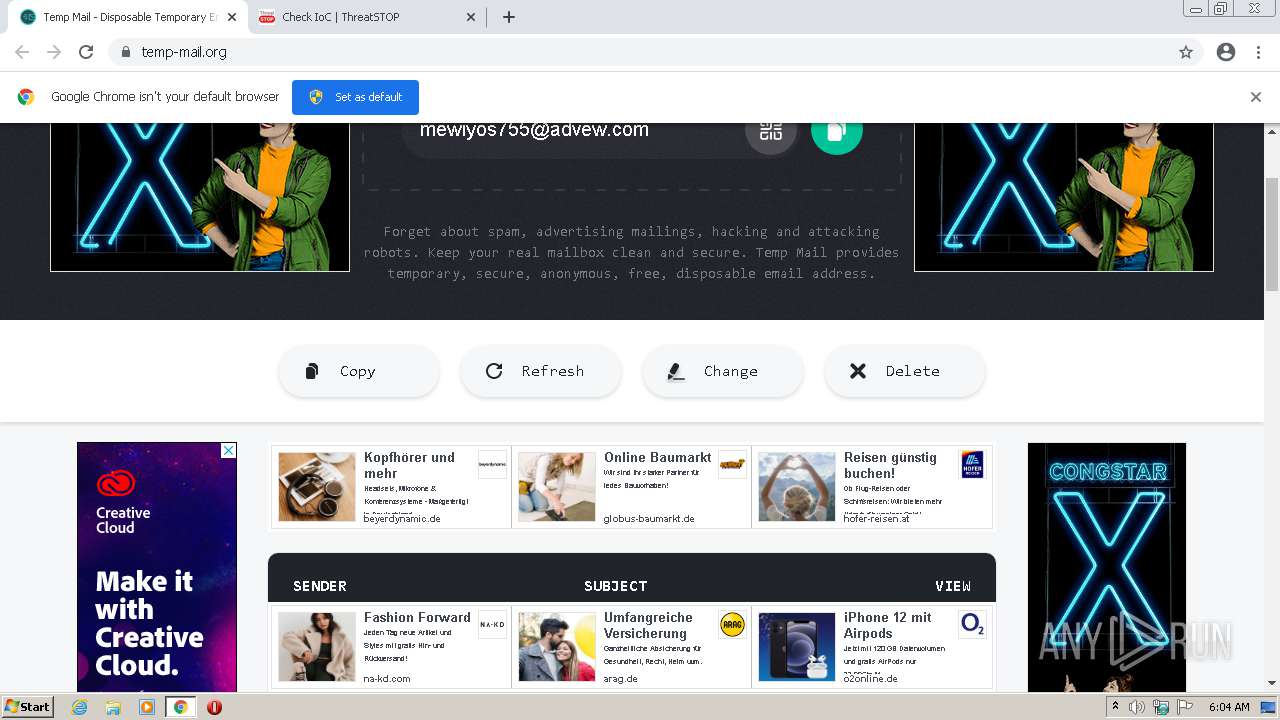1280x720 pixels.
Task: Open the Opera icon in taskbar
Action: coord(214,707)
